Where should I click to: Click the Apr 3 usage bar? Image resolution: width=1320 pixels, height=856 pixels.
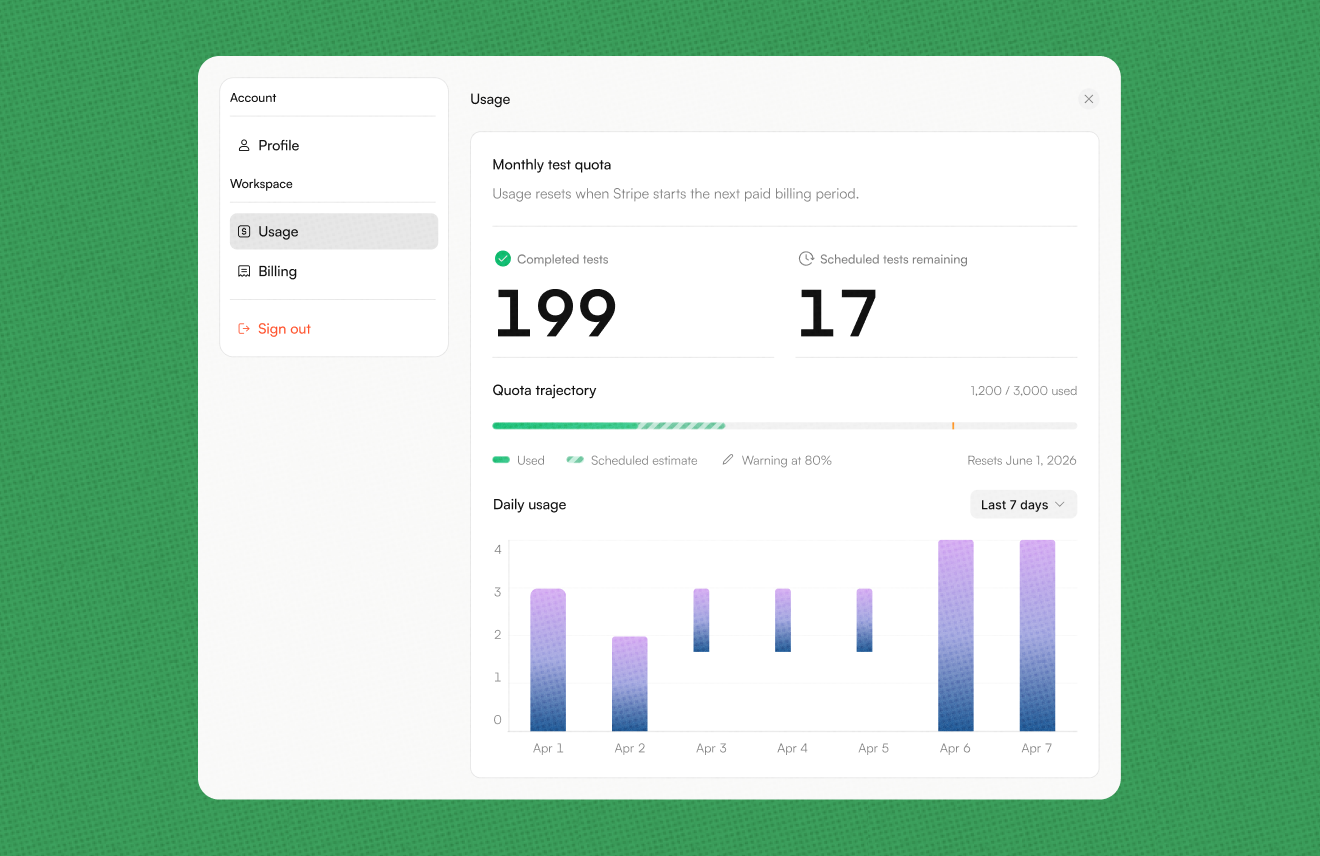pyautogui.click(x=701, y=620)
